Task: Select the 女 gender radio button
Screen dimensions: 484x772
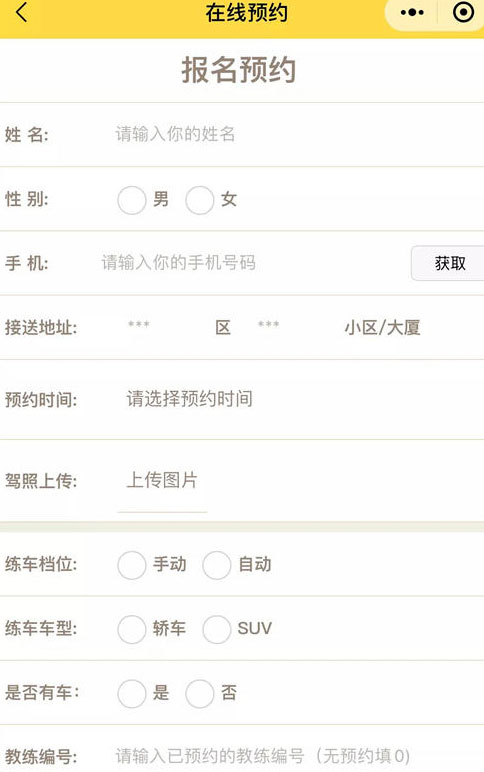Action: (x=199, y=200)
